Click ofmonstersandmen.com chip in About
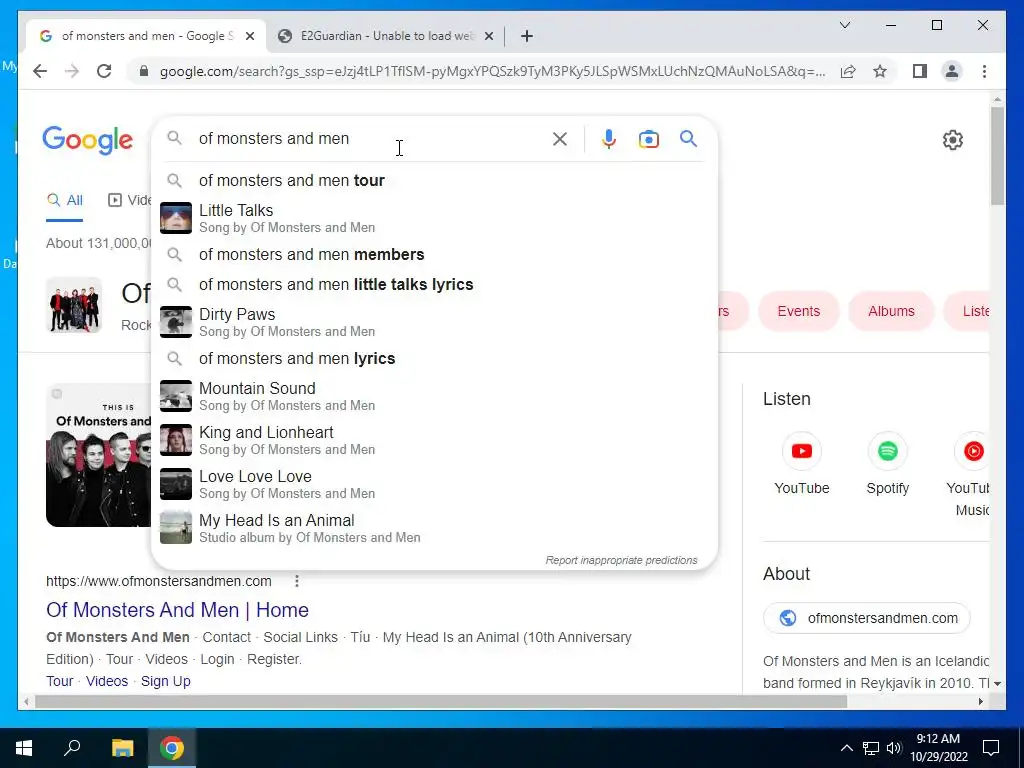 click(x=866, y=618)
